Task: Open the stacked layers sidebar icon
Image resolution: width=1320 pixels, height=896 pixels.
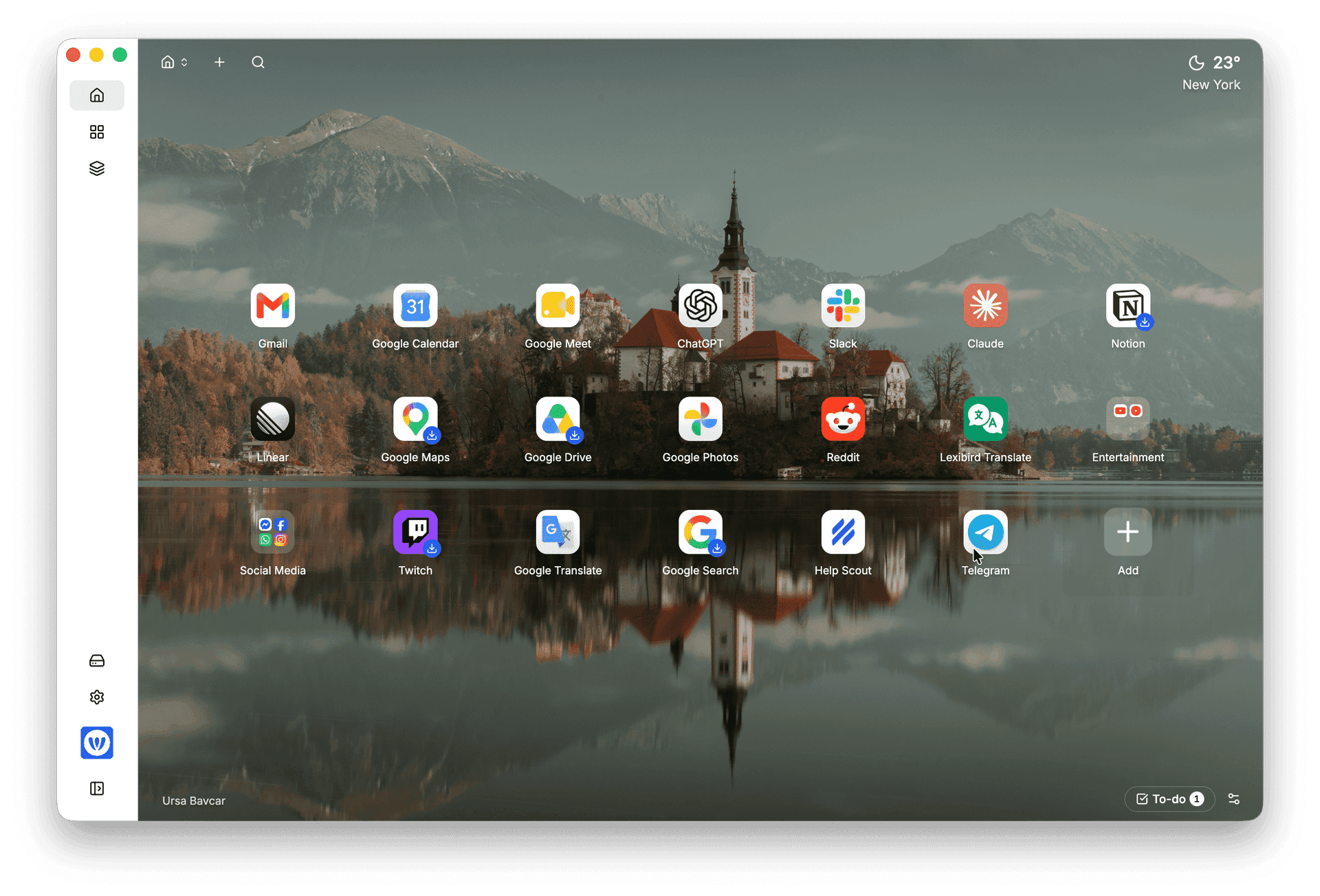Action: point(97,168)
